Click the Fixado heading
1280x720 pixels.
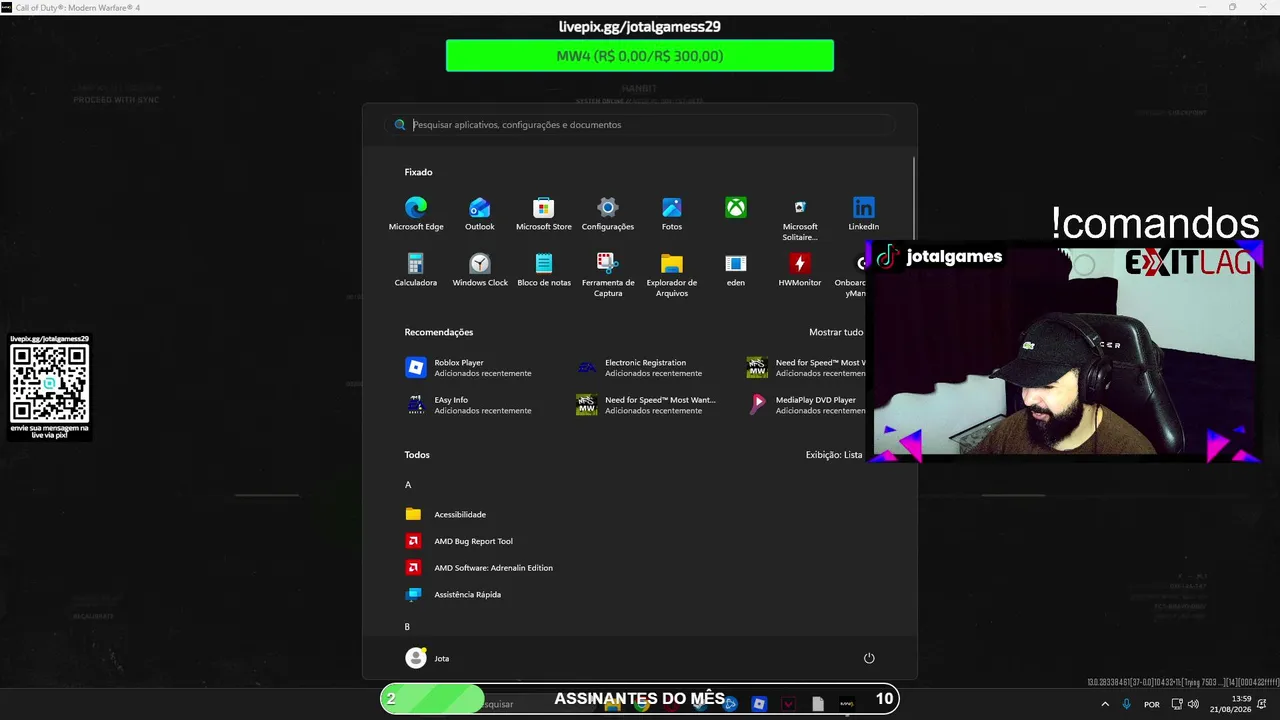[x=418, y=172]
